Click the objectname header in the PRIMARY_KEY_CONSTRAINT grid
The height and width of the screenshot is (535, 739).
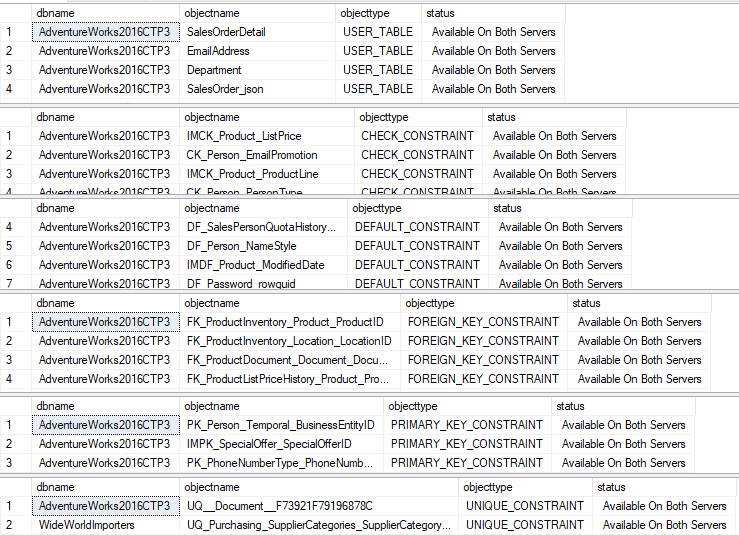coord(281,406)
